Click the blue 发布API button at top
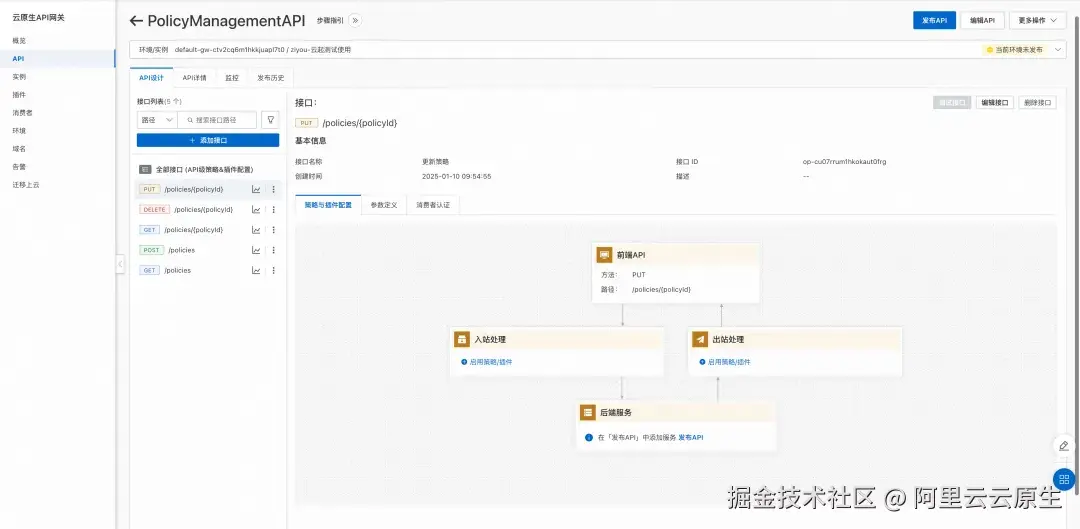1080x529 pixels. pos(934,21)
